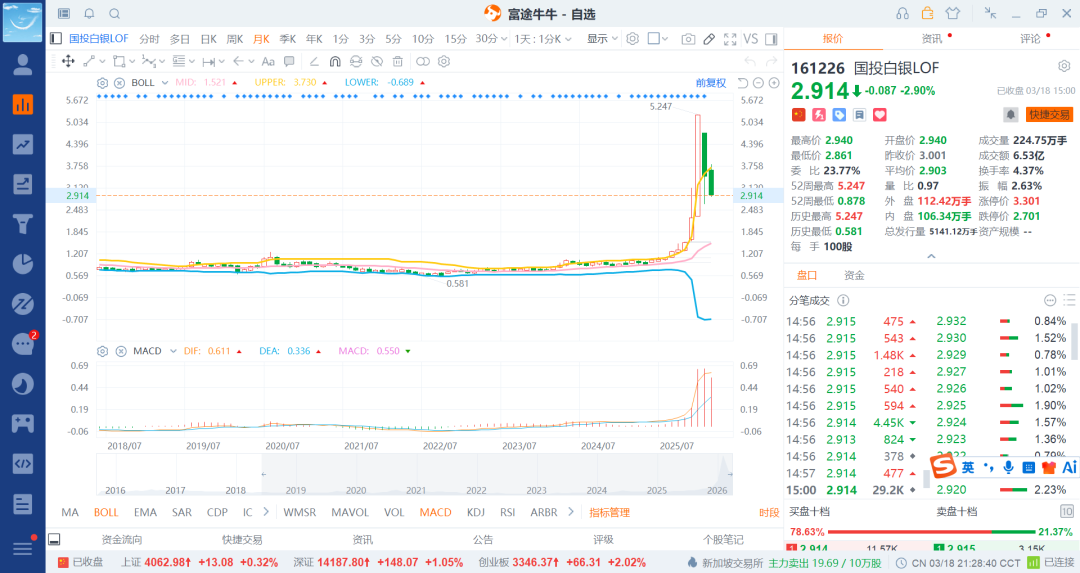Screen dimensions: 1080x573
Task: Open the game controller sidebar icon
Action: 23,424
